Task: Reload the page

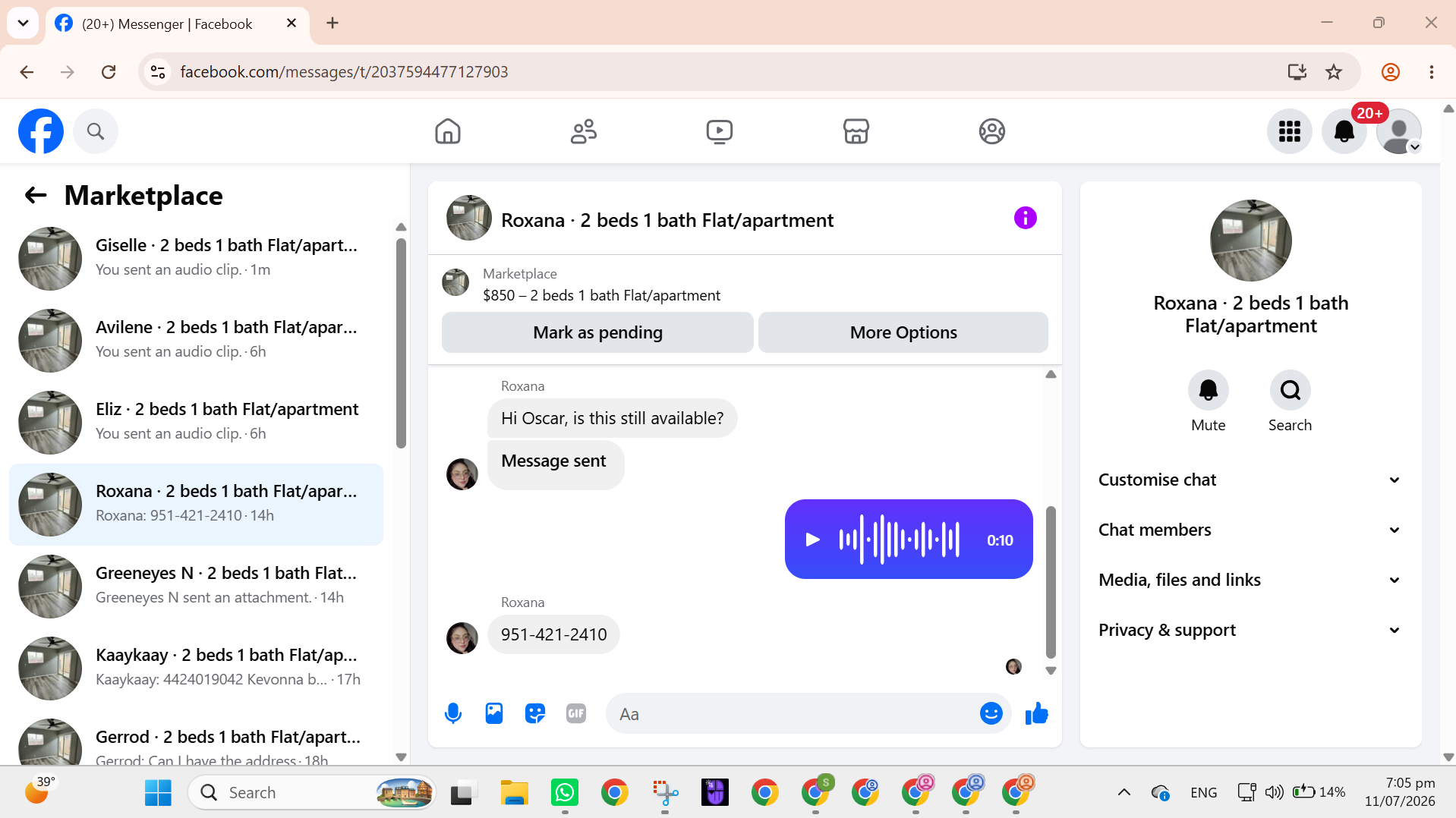Action: pos(109,72)
